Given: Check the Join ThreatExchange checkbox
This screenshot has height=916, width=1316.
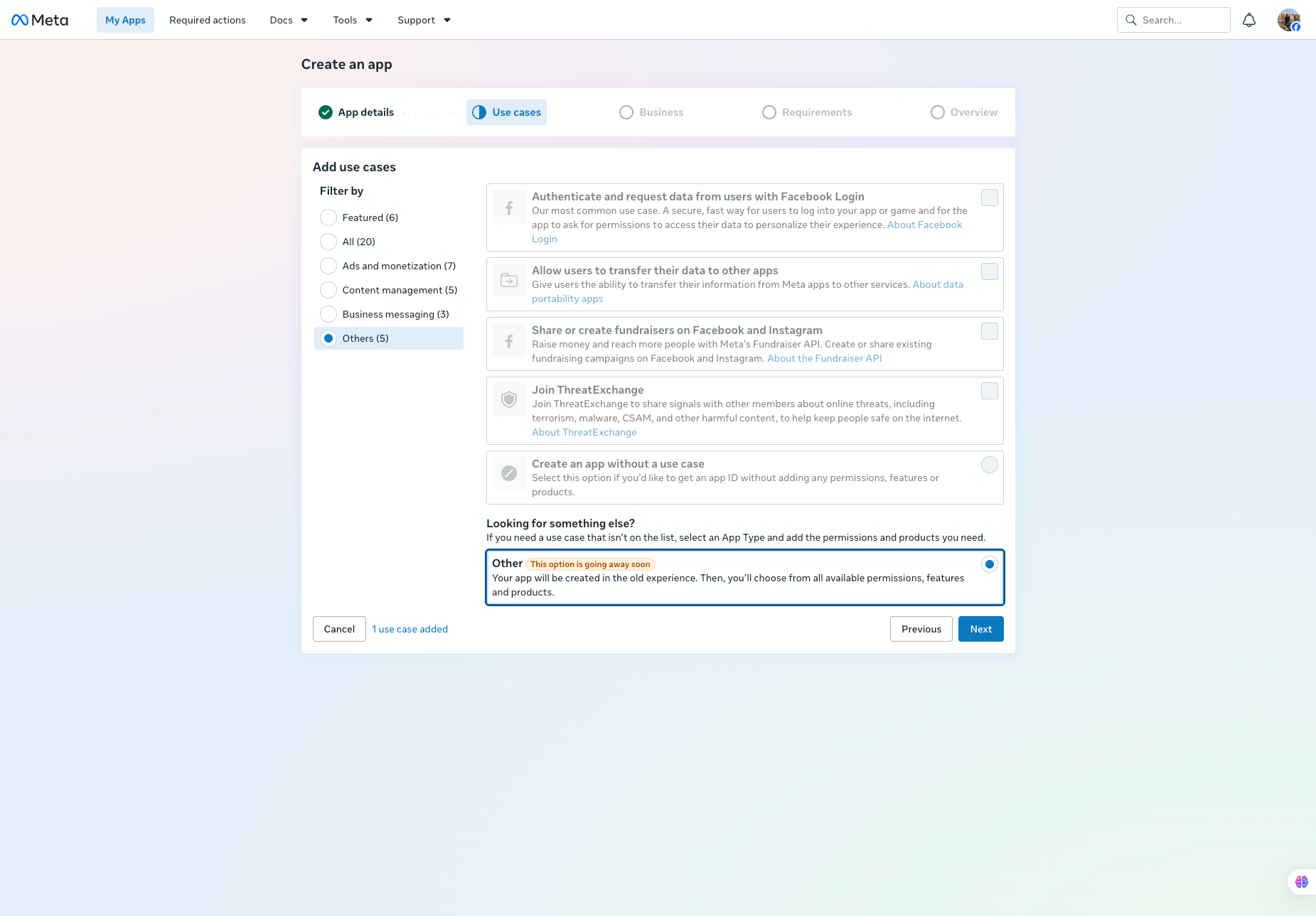Looking at the screenshot, I should [x=990, y=391].
